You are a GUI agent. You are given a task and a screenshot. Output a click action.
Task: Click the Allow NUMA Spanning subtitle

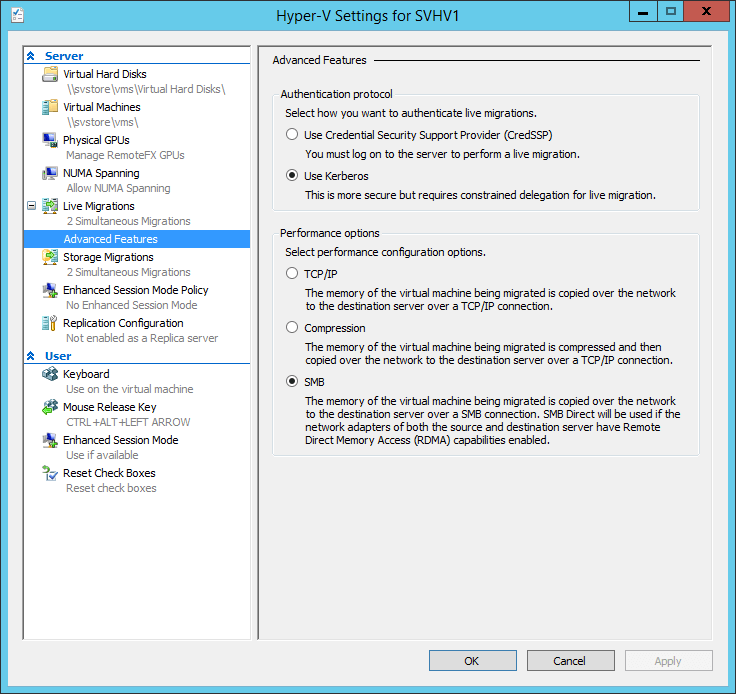118,188
